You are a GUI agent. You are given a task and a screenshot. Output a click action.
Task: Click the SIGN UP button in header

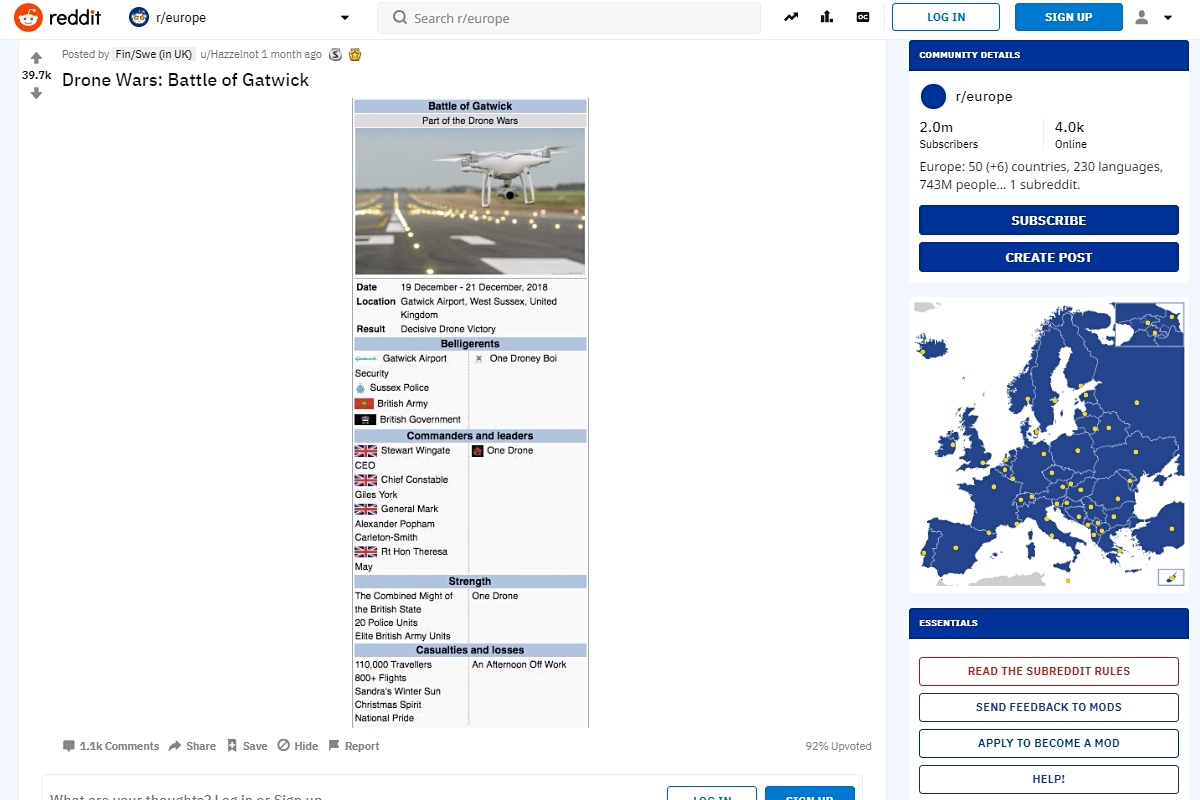click(1069, 17)
